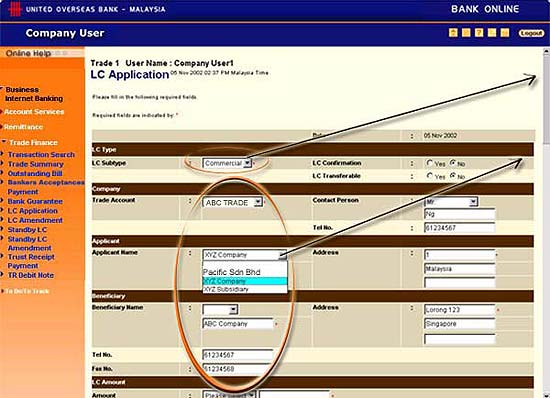Choose highlighted XYZ Company option
The width and height of the screenshot is (550, 398).
pos(245,281)
